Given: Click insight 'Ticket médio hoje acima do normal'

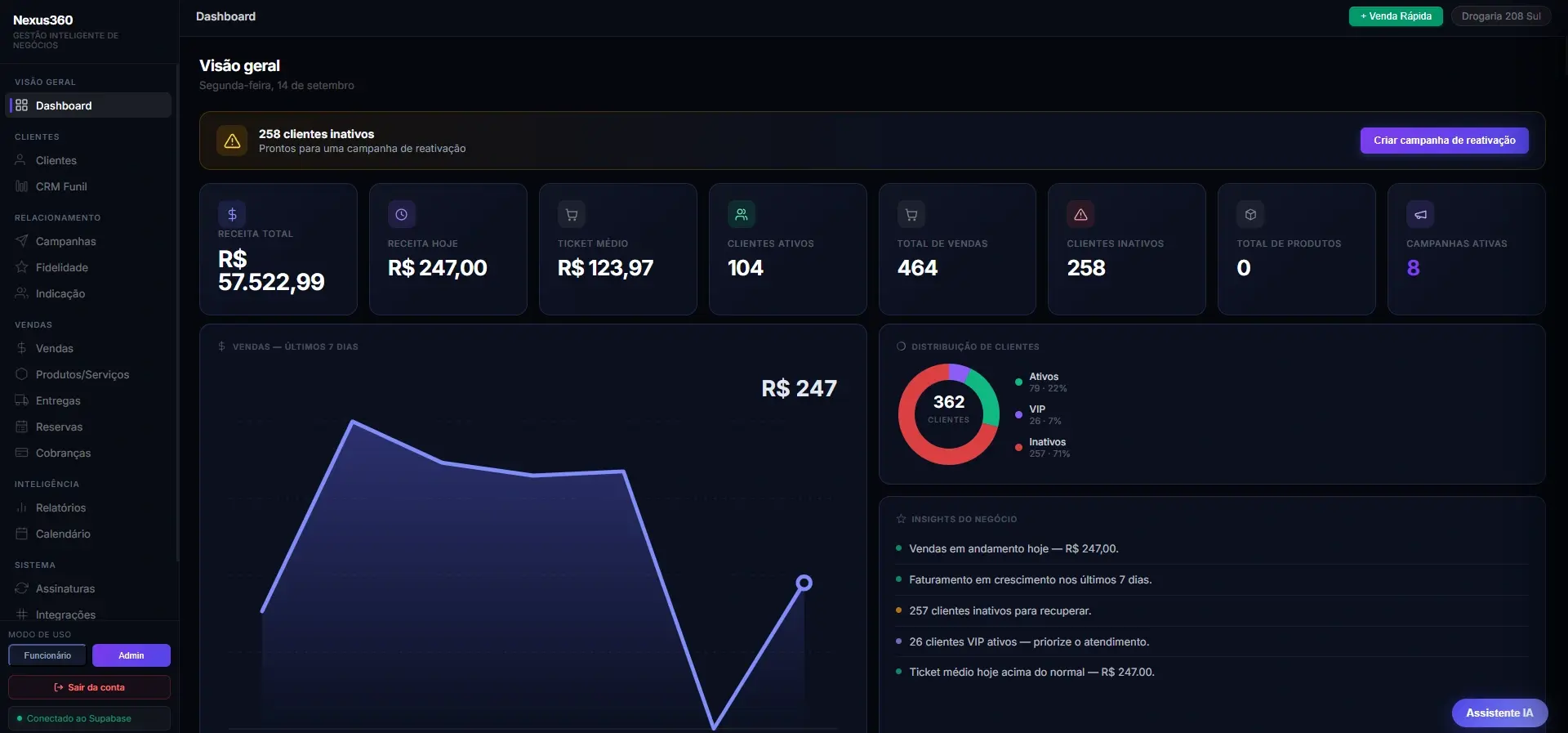Looking at the screenshot, I should (x=1032, y=672).
